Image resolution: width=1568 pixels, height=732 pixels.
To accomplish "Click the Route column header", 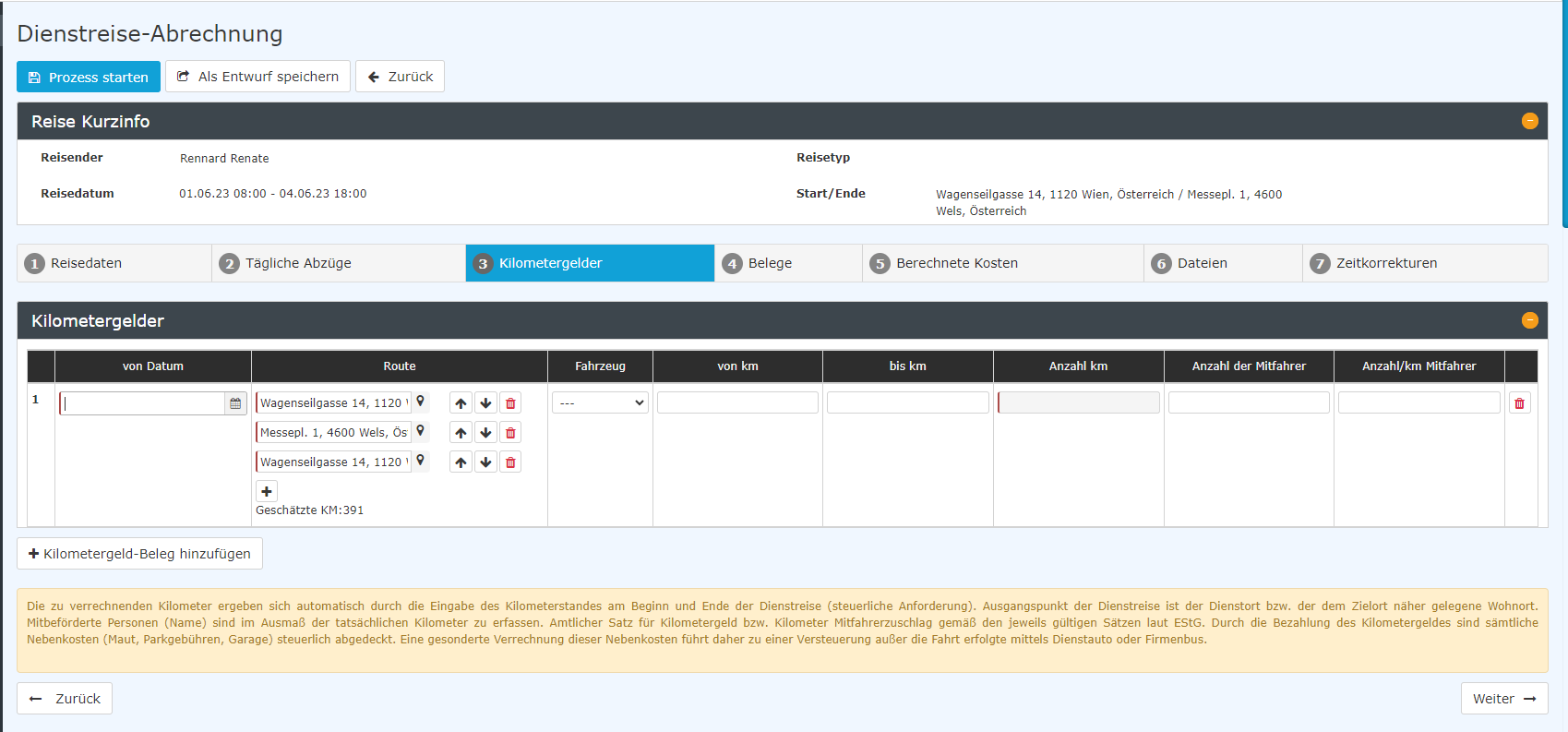I will [x=400, y=366].
